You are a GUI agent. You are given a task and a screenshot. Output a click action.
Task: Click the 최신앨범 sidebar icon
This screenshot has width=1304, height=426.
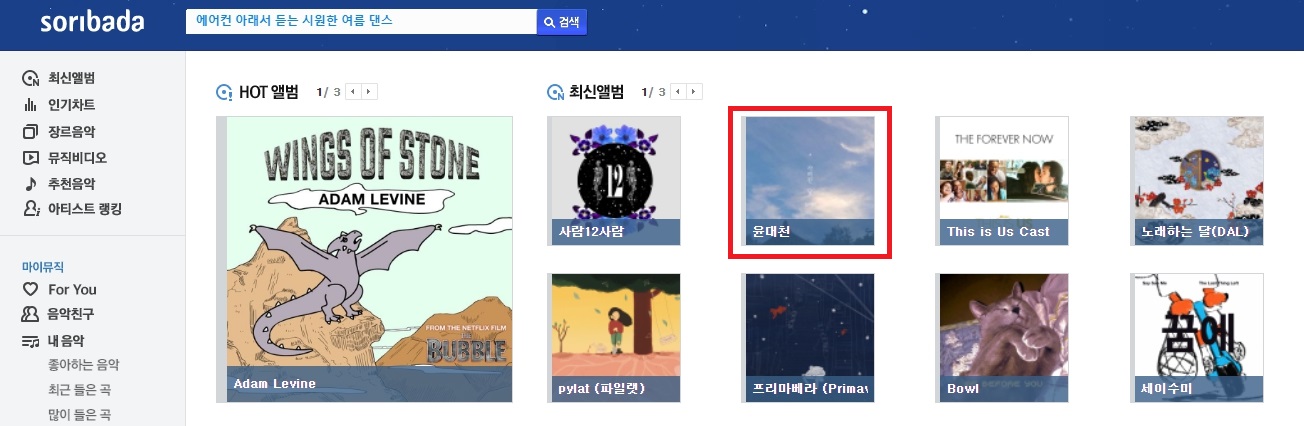click(30, 78)
